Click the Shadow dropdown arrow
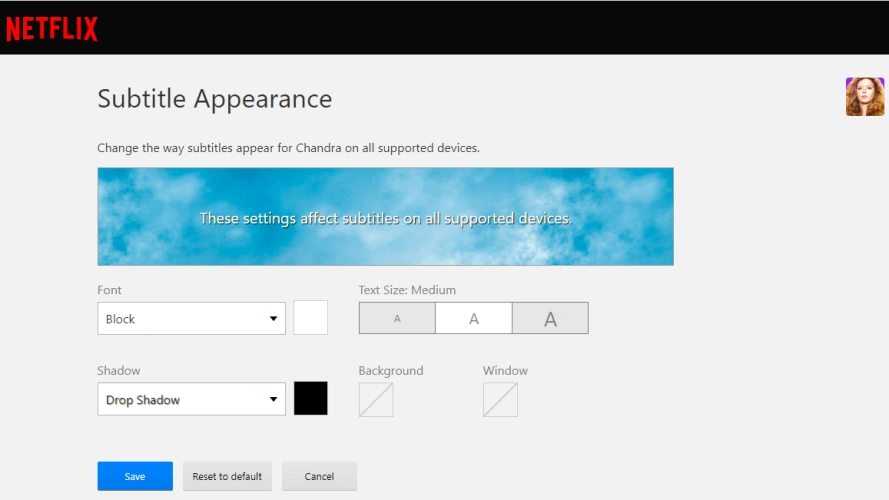 point(274,400)
